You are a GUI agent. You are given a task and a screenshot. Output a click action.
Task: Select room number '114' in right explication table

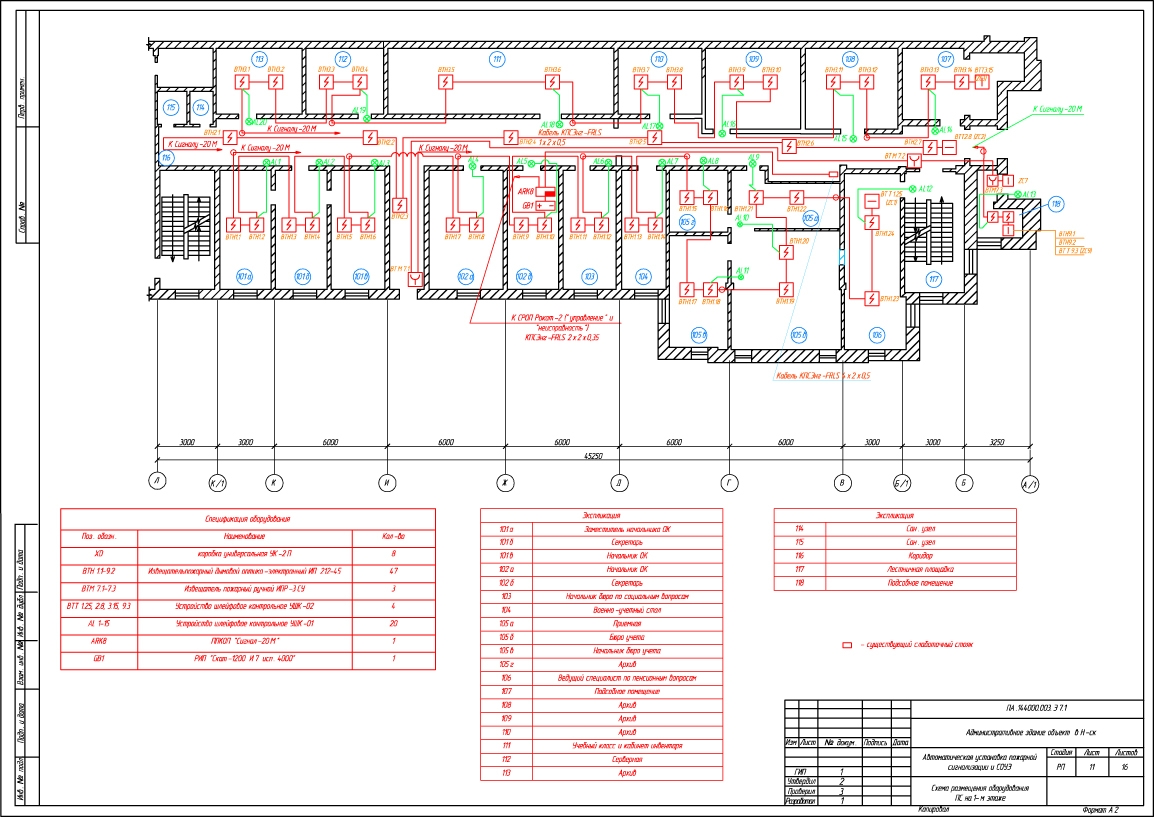click(x=800, y=528)
